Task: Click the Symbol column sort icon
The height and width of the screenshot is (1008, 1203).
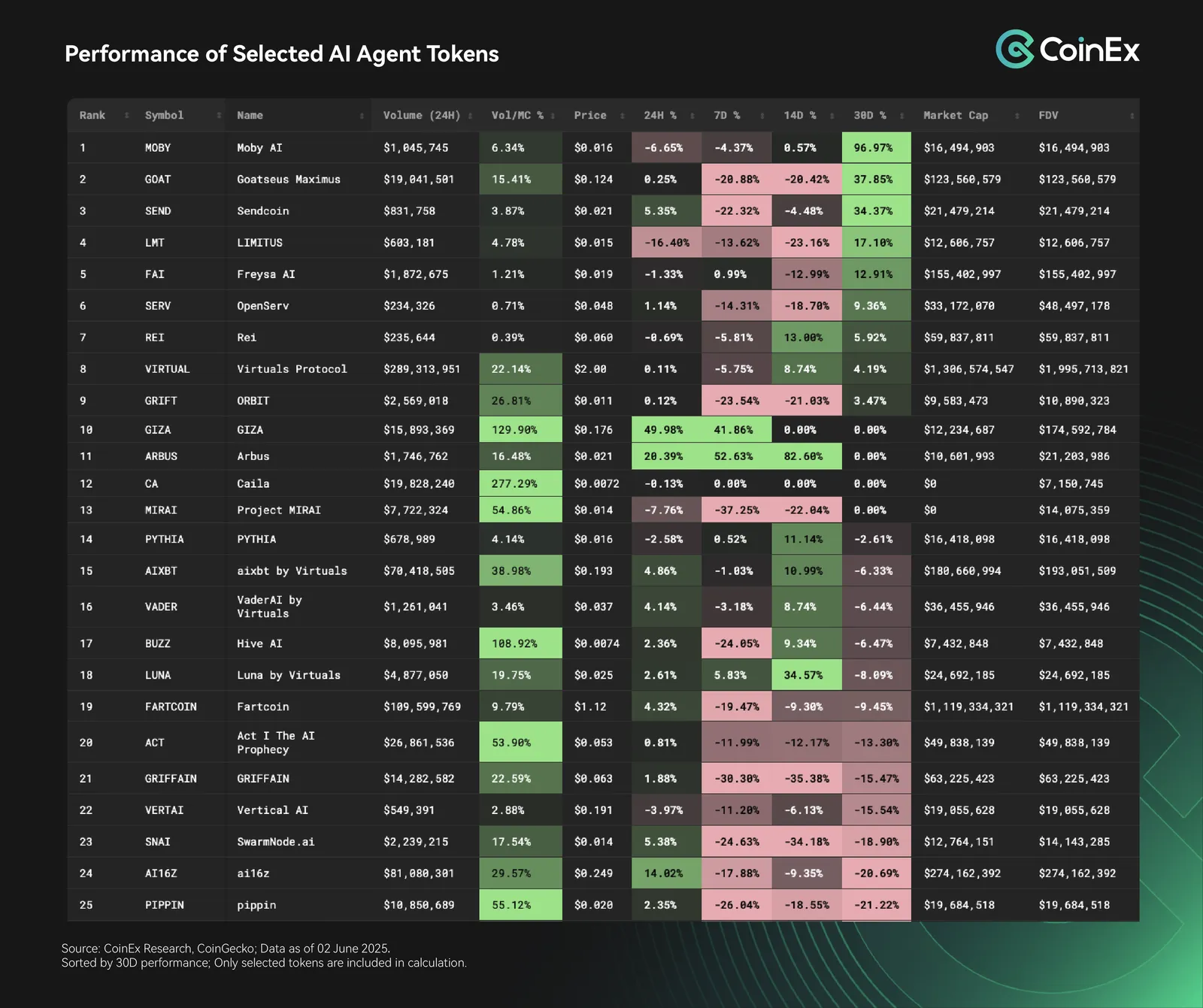Action: coord(219,116)
